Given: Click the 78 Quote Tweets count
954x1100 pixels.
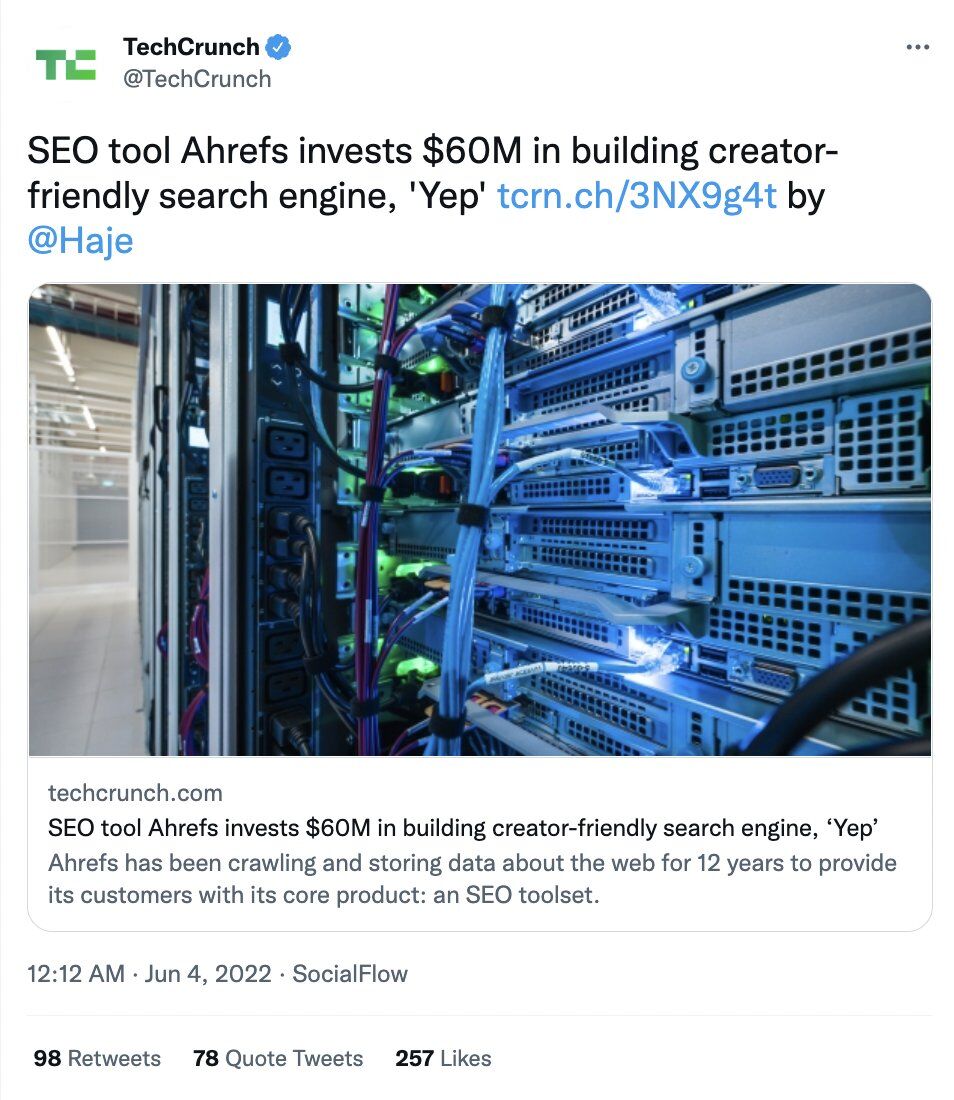Looking at the screenshot, I should (x=282, y=1058).
